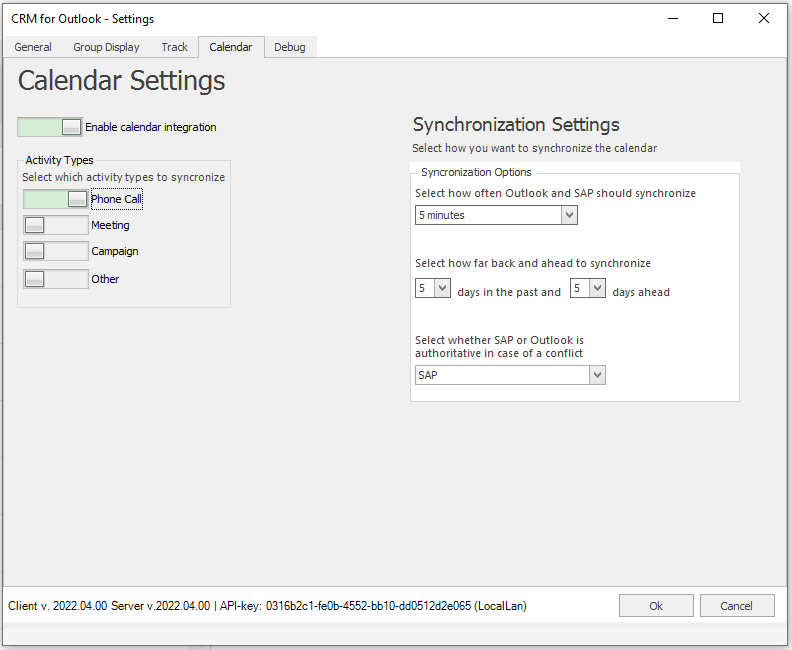This screenshot has width=792, height=650.
Task: Click the Campaign label
Action: pos(115,251)
